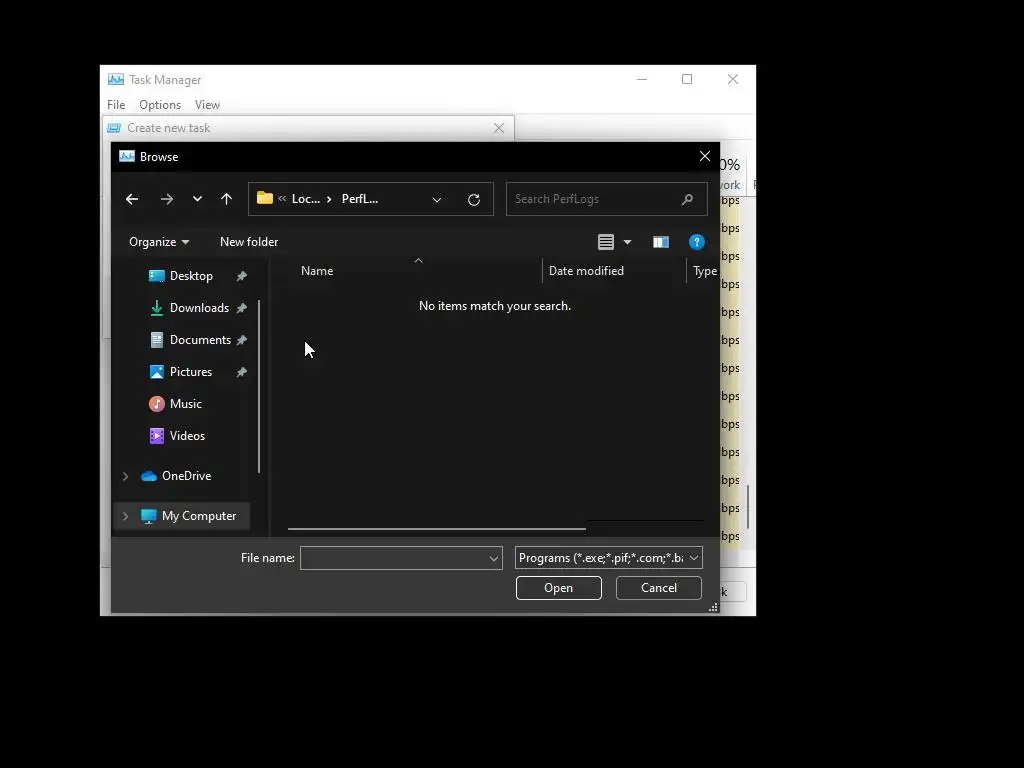1024x768 pixels.
Task: Sort by the Type column header
Action: coord(705,271)
